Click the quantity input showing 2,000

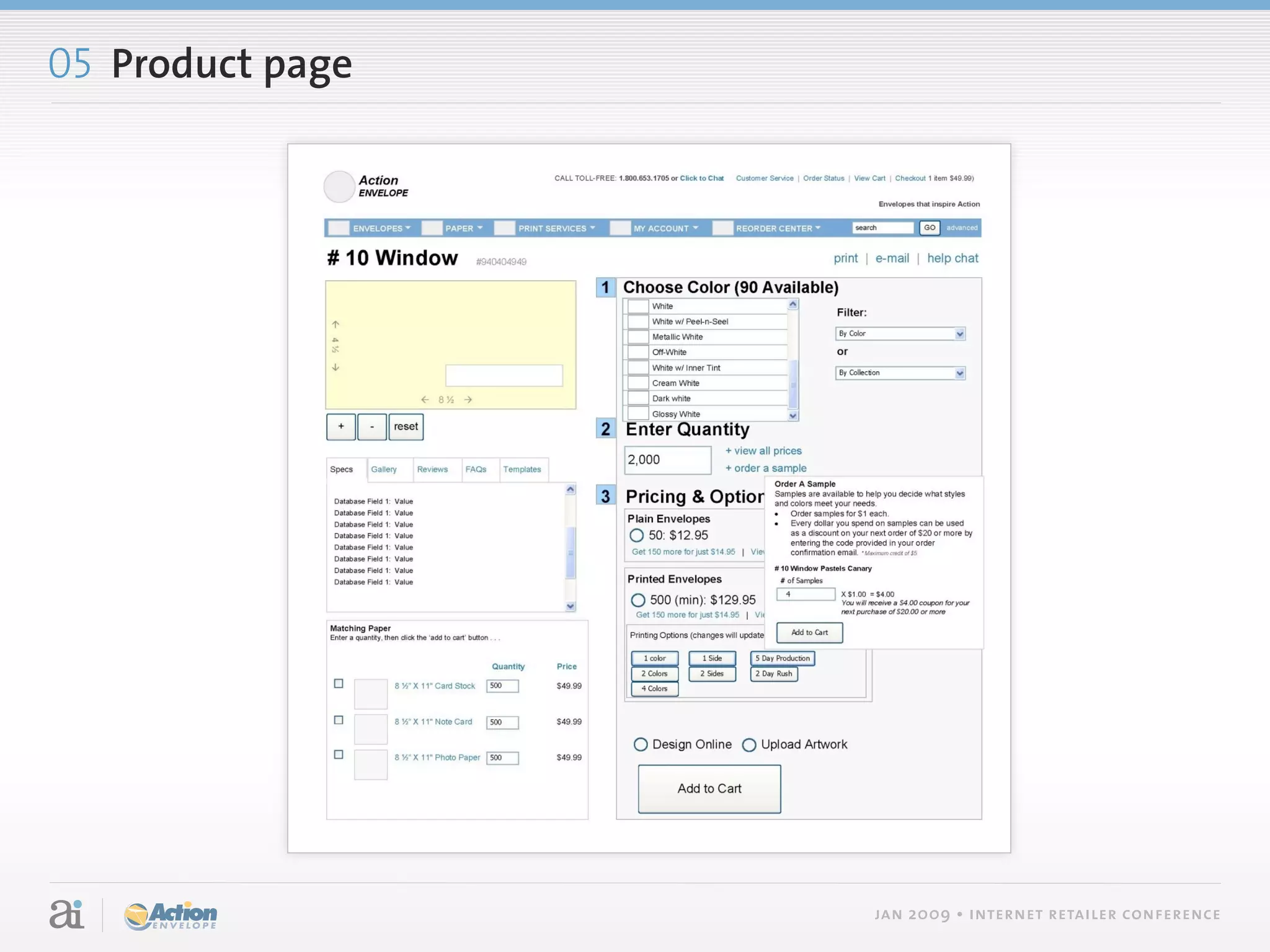tap(667, 460)
